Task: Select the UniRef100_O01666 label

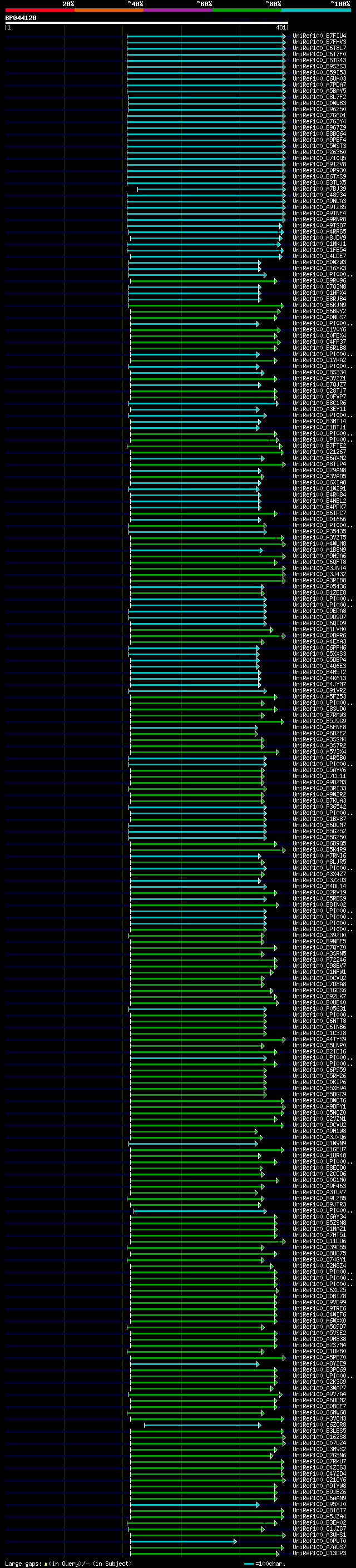Action: [319, 519]
